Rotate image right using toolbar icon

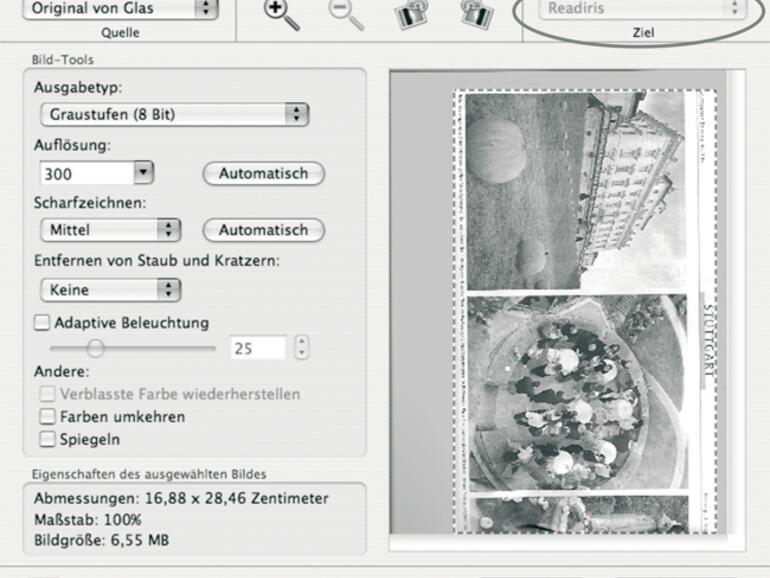coord(477,15)
